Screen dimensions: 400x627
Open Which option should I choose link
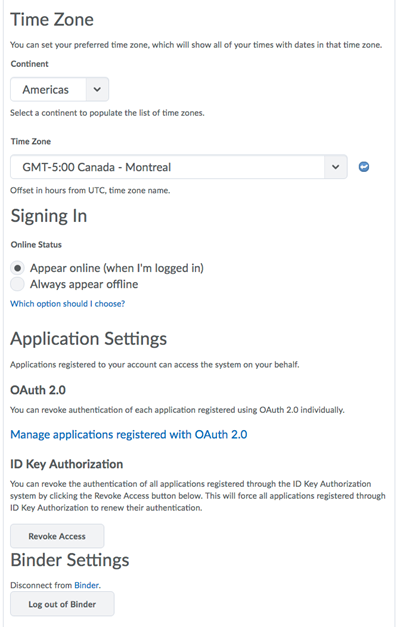[68, 304]
